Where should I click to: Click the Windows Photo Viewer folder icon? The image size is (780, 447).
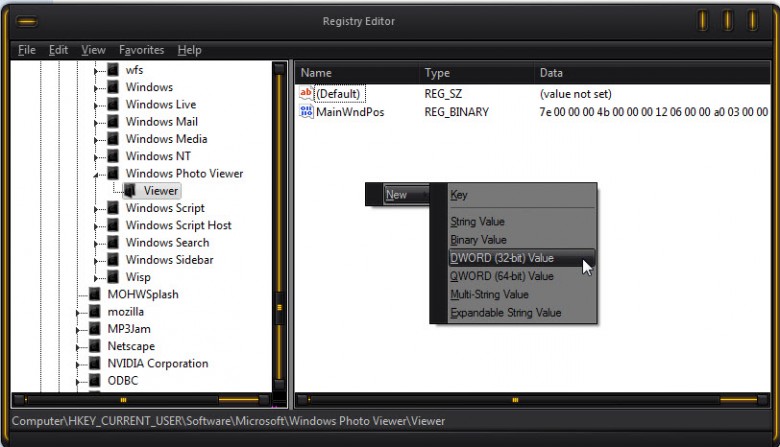click(113, 174)
